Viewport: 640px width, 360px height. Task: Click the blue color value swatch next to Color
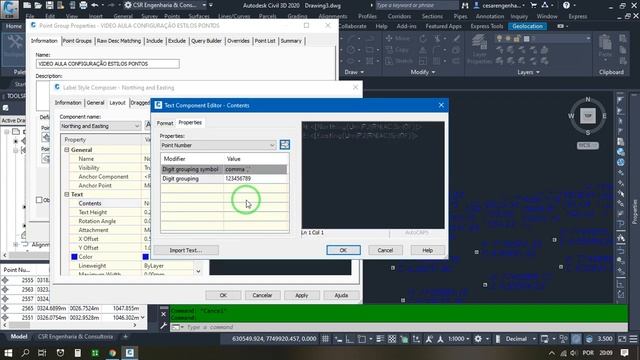[145, 257]
